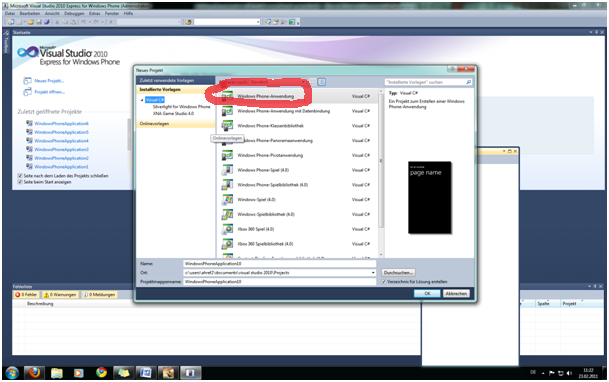Click Open File folder icon in toolbar

[x=31, y=22]
